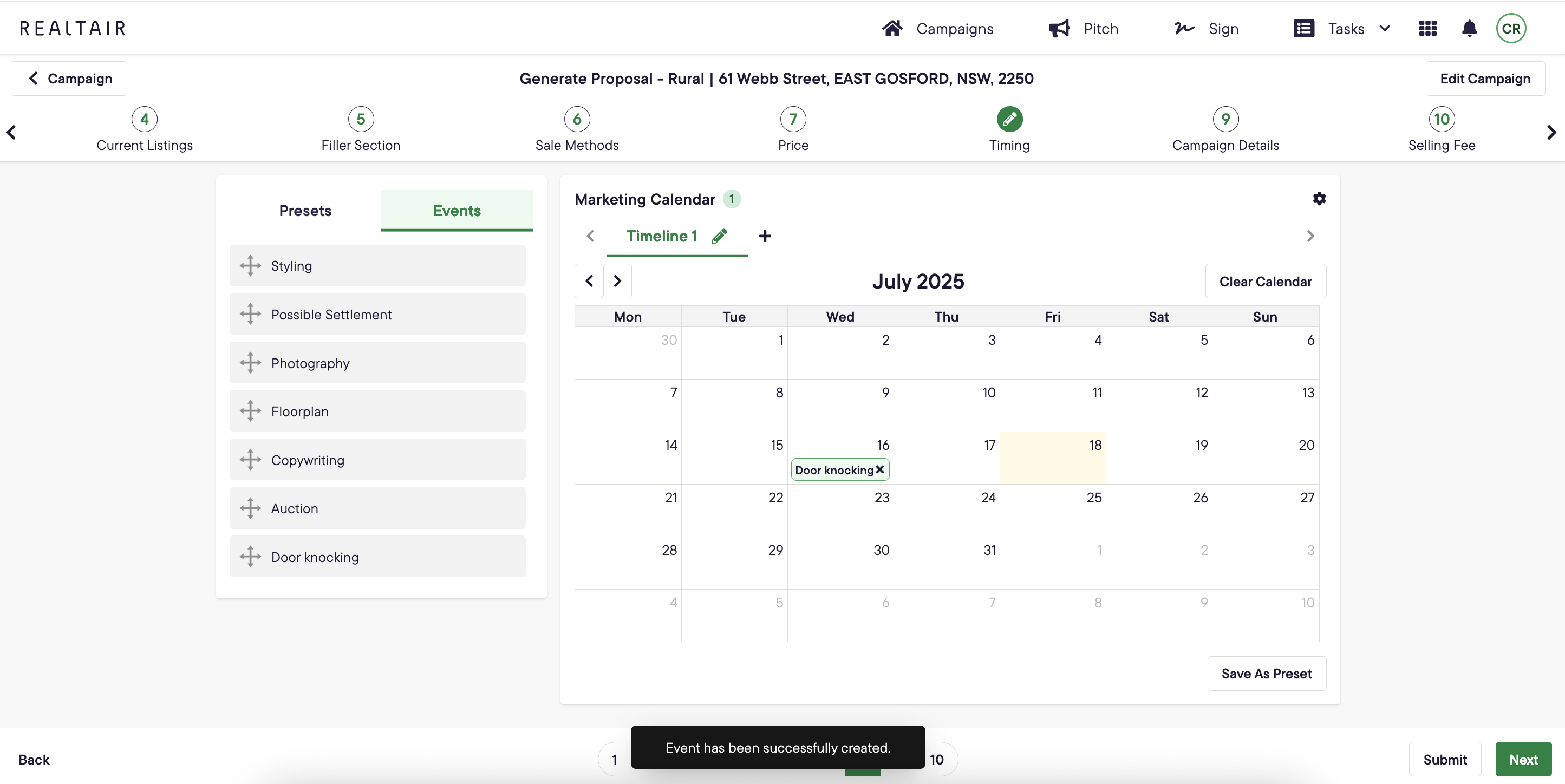Image resolution: width=1565 pixels, height=784 pixels.
Task: Grab the Door knocking list move handle
Action: point(250,557)
